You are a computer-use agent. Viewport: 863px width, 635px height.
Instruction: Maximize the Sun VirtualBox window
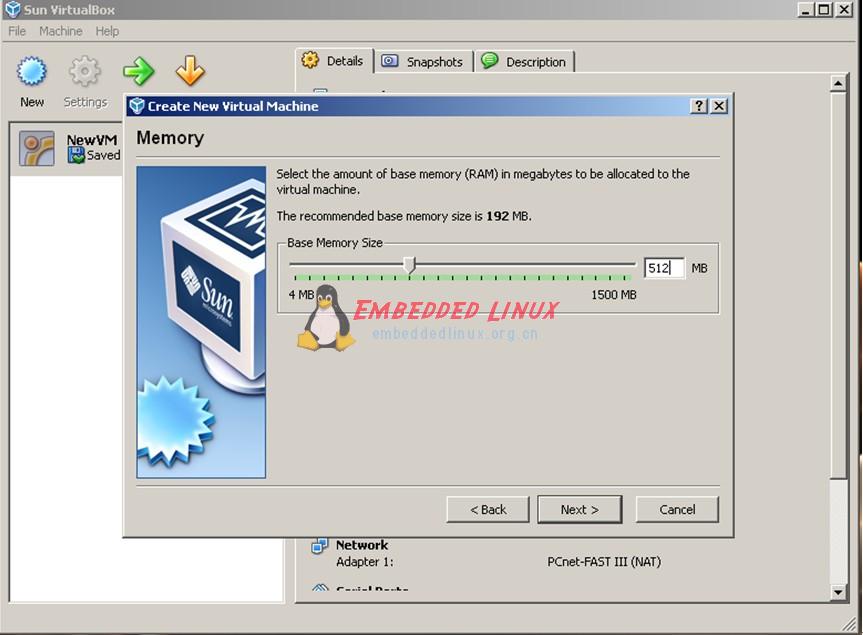click(x=824, y=9)
